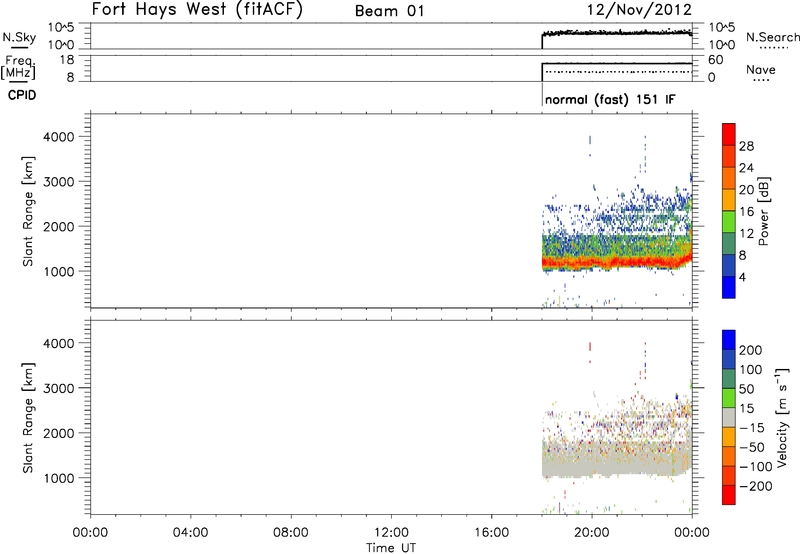800x554 pixels.
Task: Click the 4000 tick in the power panel
Action: coord(59,137)
